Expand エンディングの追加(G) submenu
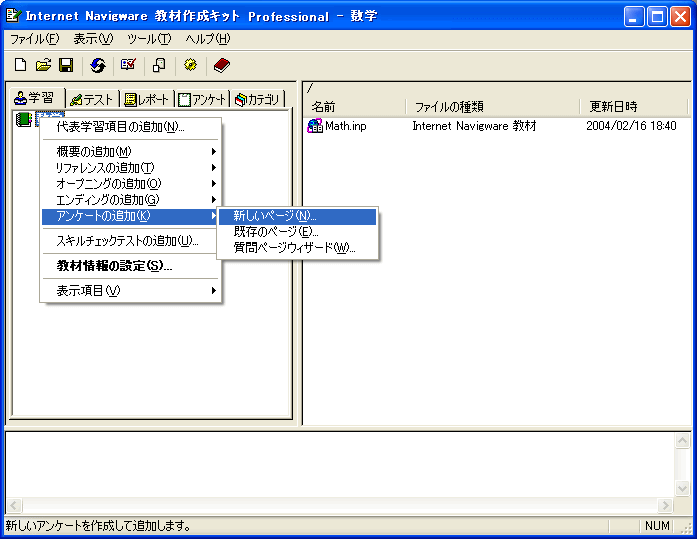The width and height of the screenshot is (697, 539). [131, 200]
